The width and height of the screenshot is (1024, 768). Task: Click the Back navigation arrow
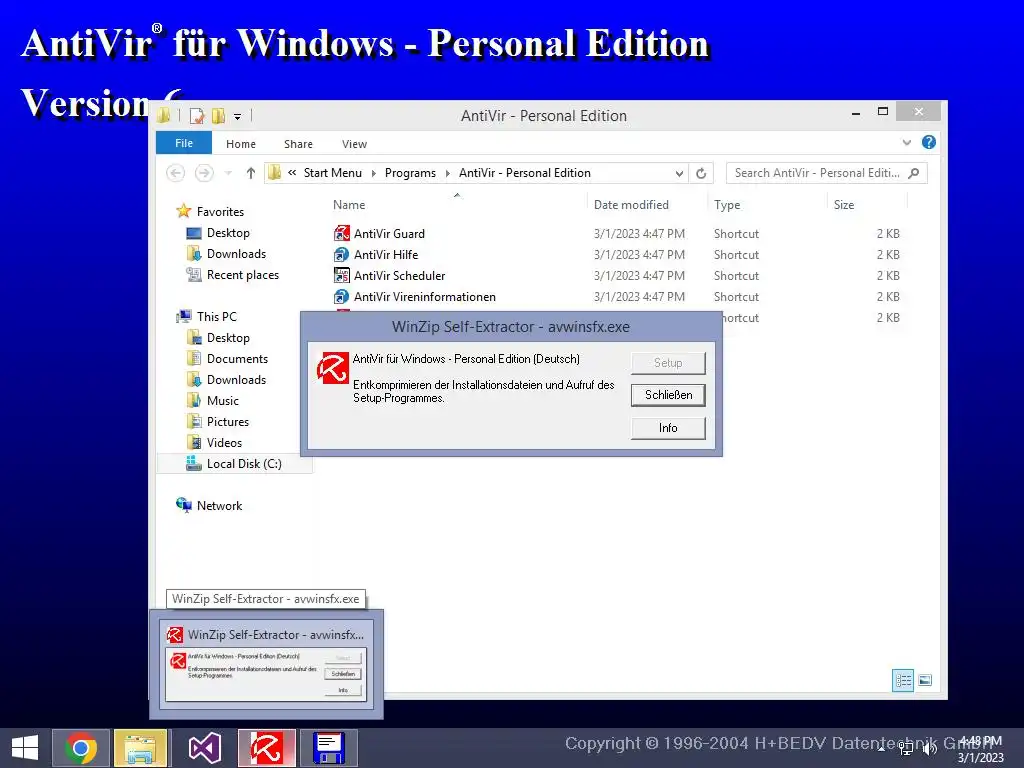[x=175, y=173]
